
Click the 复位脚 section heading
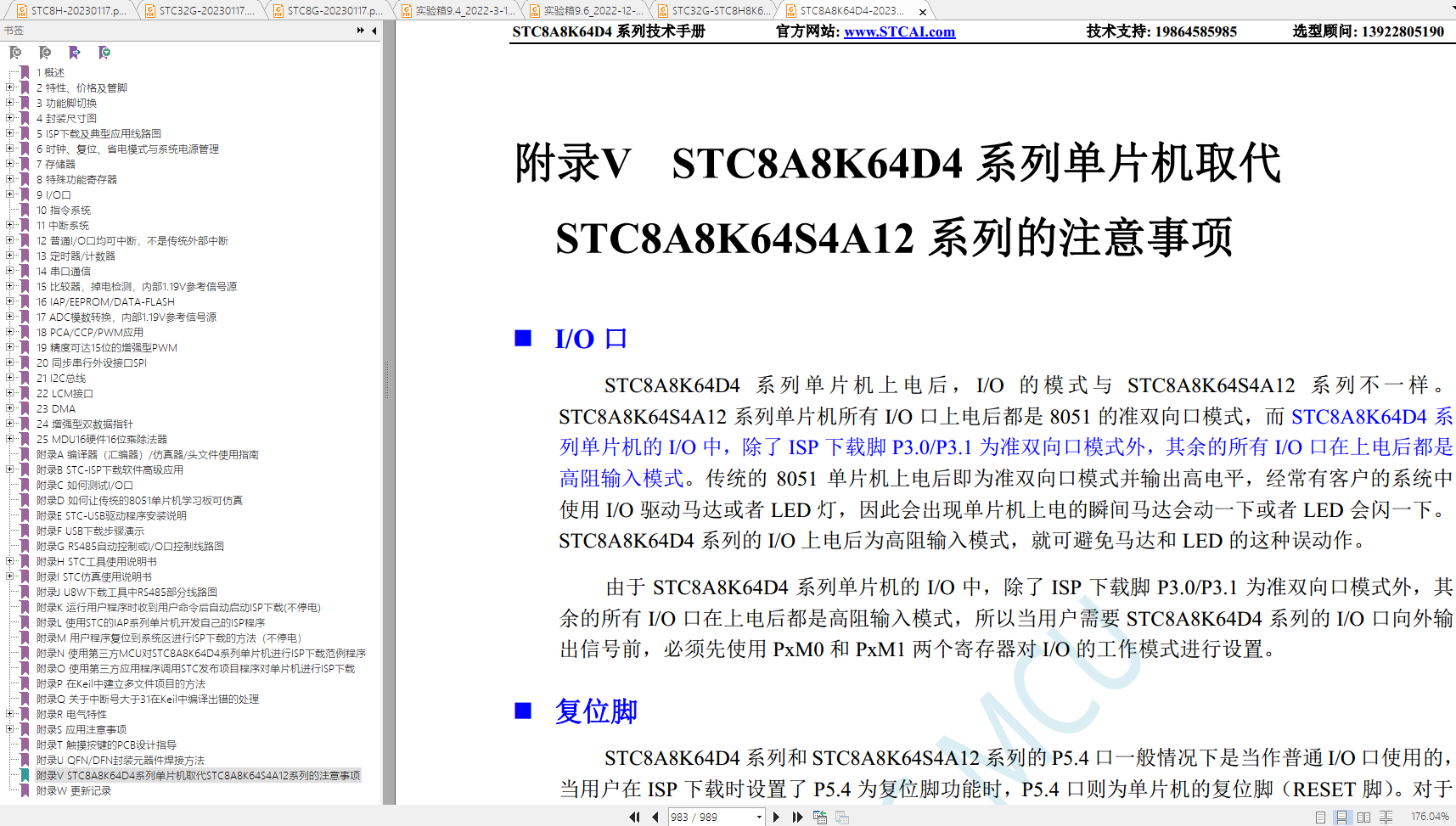[x=596, y=711]
